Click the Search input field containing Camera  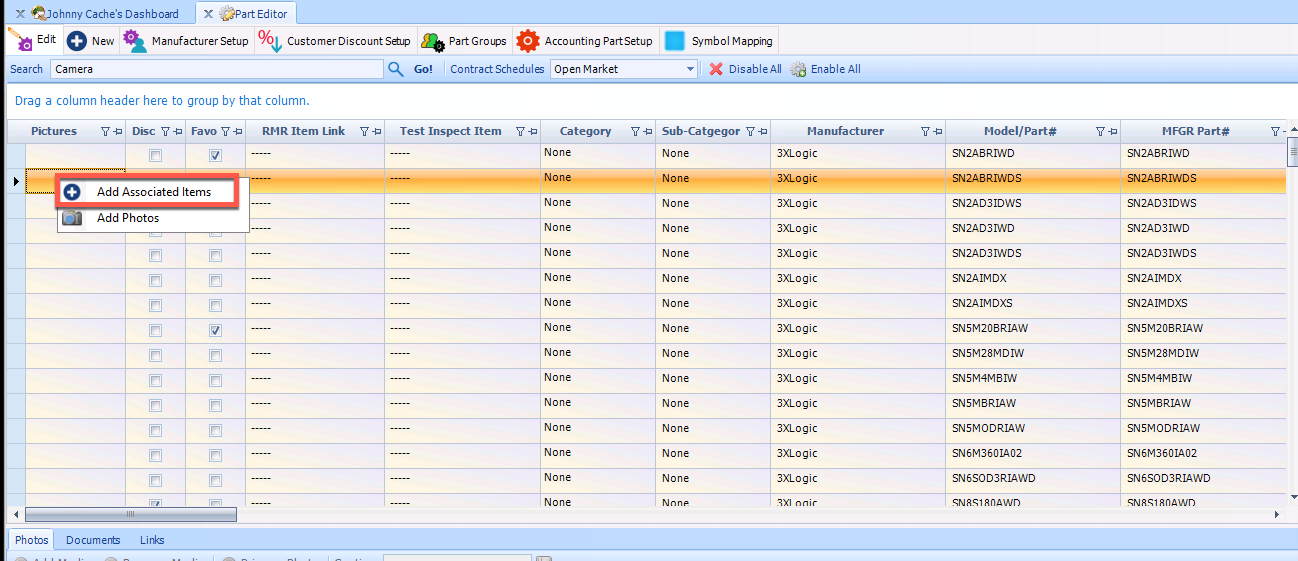point(217,69)
